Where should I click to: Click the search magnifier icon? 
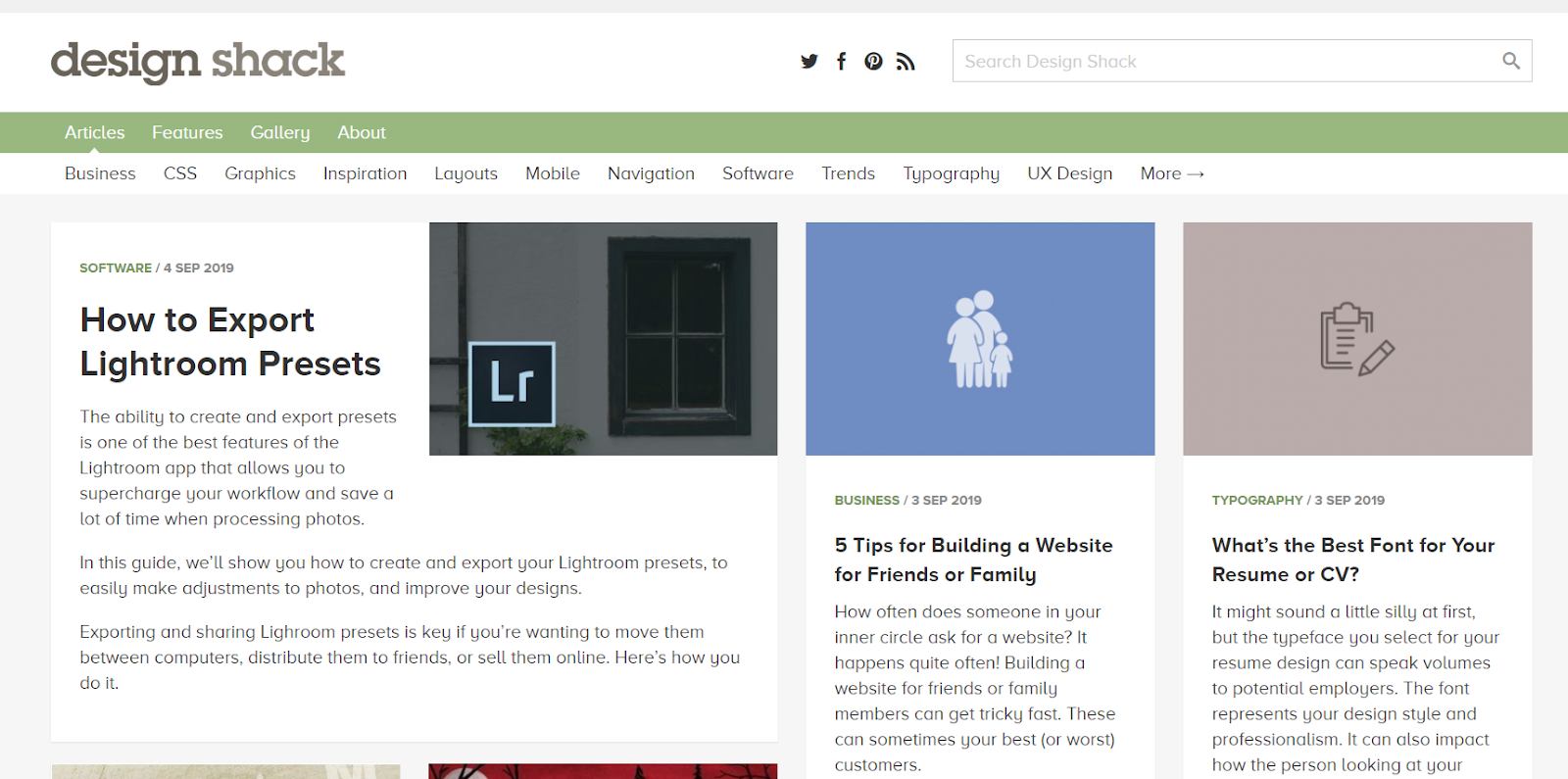tap(1511, 61)
